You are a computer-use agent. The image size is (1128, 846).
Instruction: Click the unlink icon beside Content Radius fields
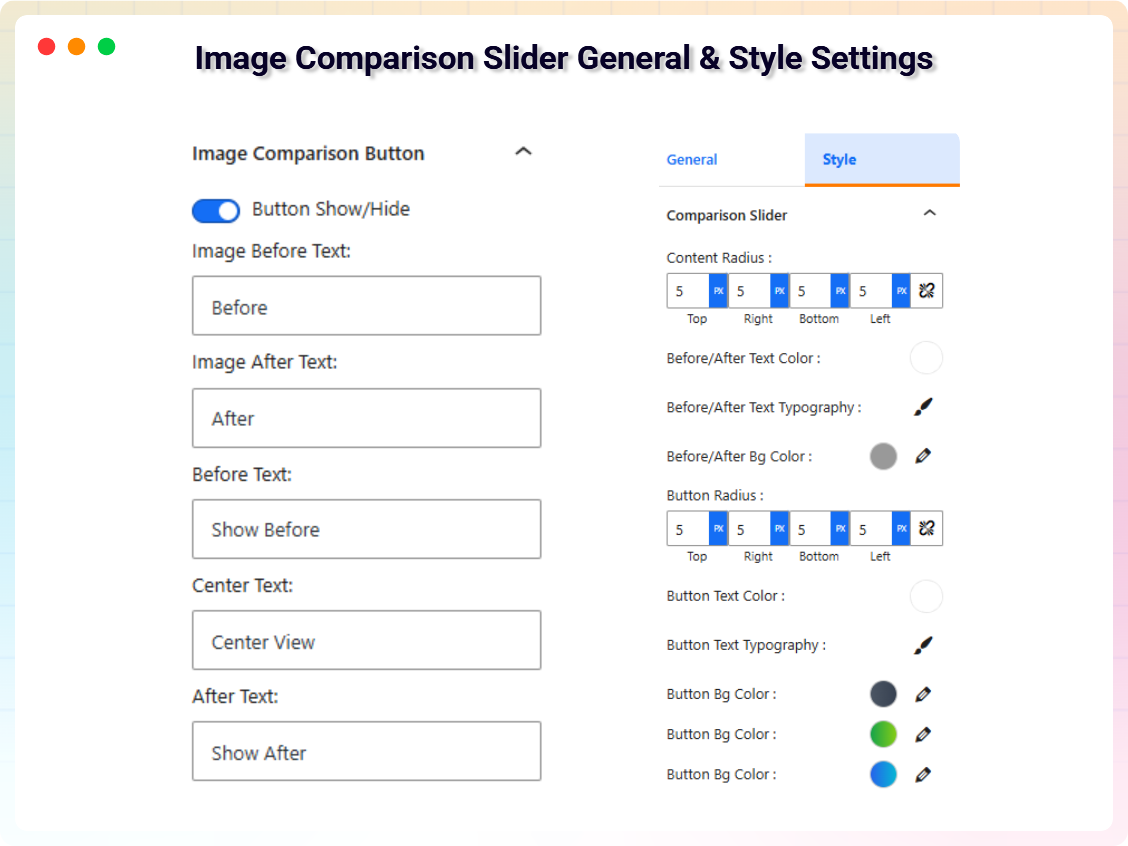[x=926, y=290]
